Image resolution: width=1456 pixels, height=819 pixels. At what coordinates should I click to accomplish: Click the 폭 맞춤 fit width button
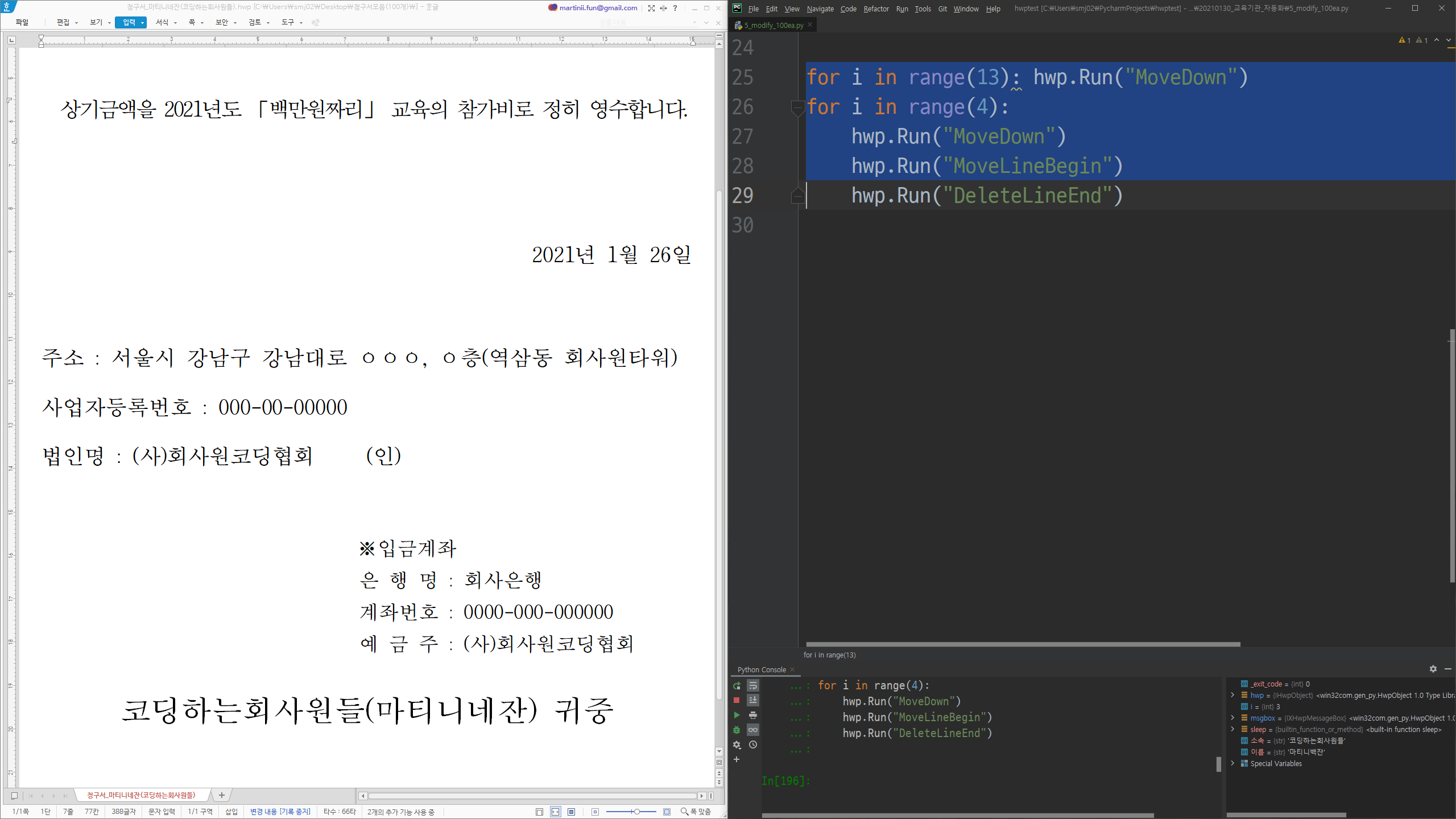point(696,812)
